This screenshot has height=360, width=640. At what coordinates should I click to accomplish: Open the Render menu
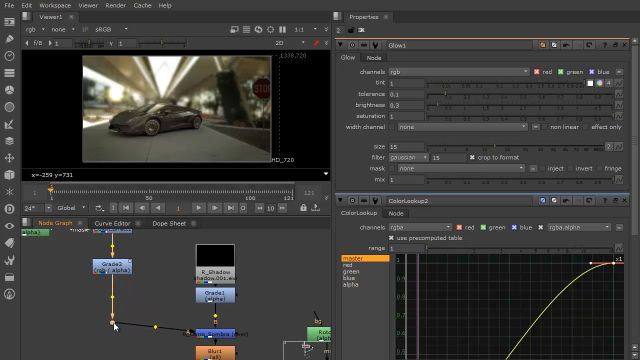(116, 5)
